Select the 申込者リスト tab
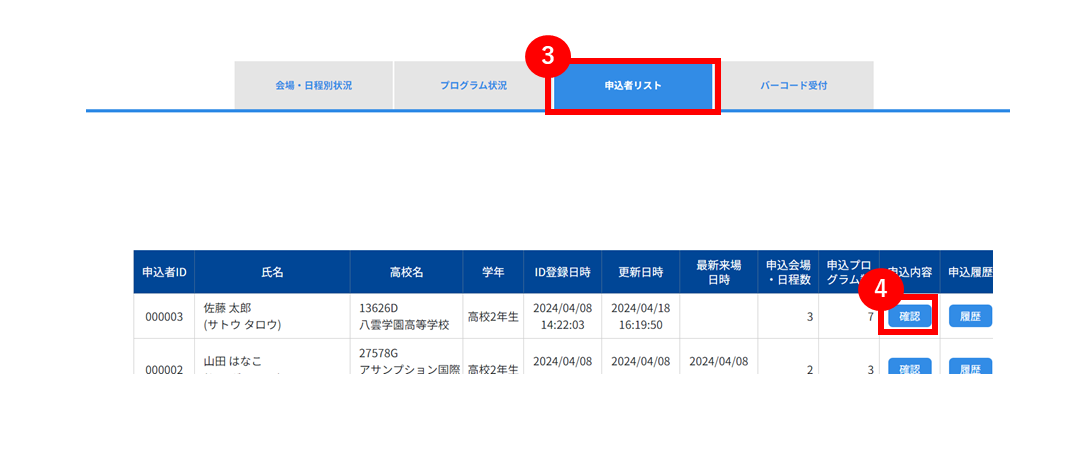This screenshot has height=458, width=1092. (633, 86)
